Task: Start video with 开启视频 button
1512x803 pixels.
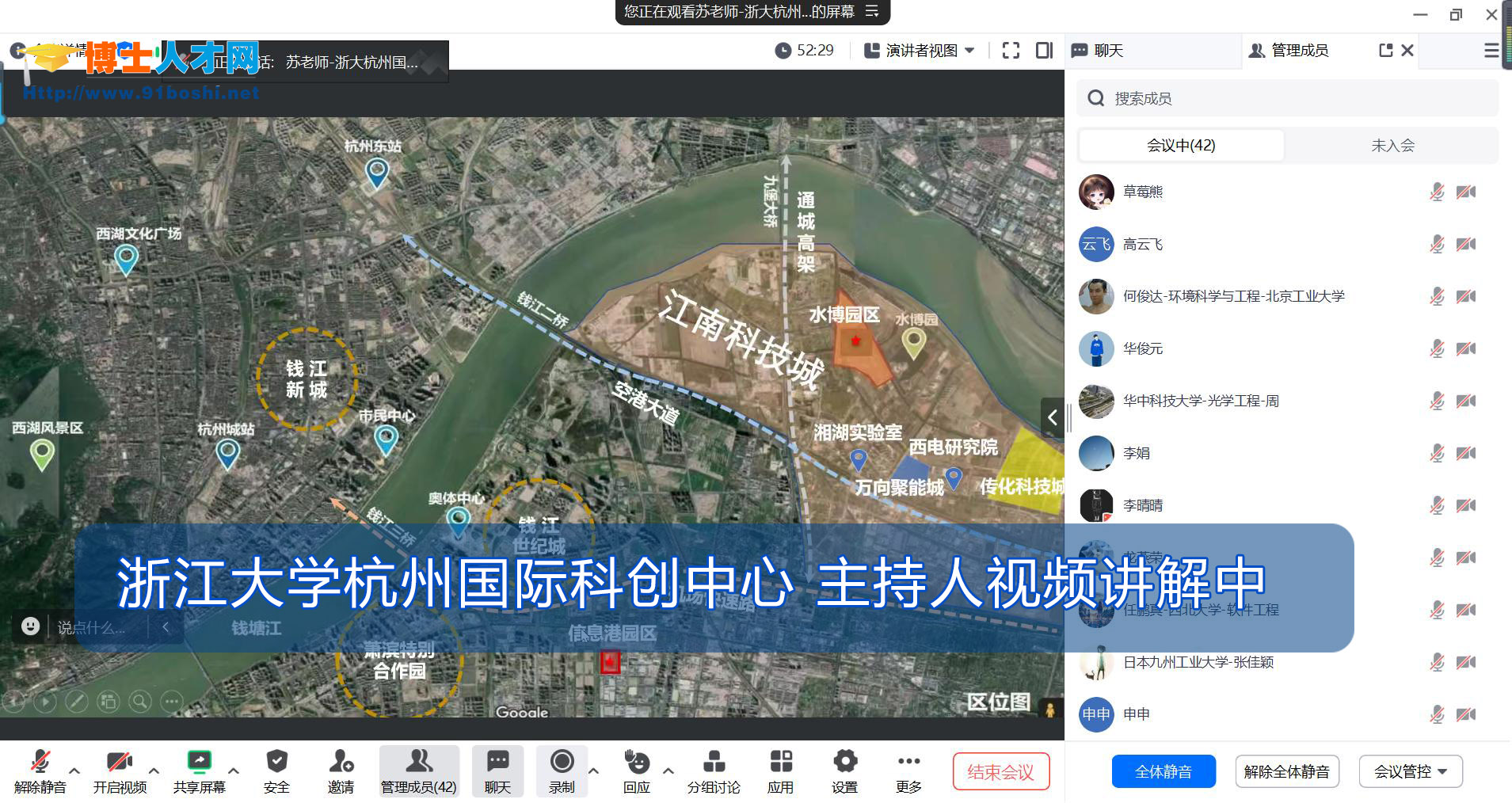Action: 120,771
